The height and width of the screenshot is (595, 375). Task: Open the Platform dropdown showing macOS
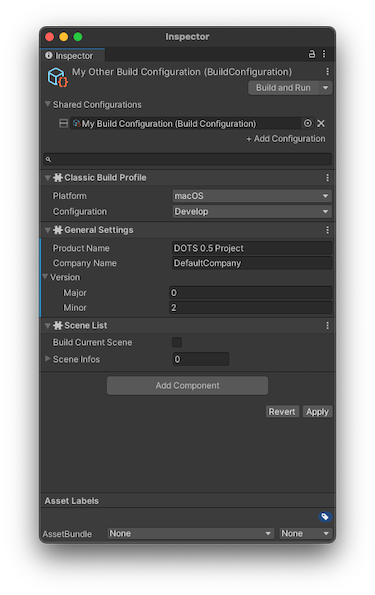click(x=252, y=196)
